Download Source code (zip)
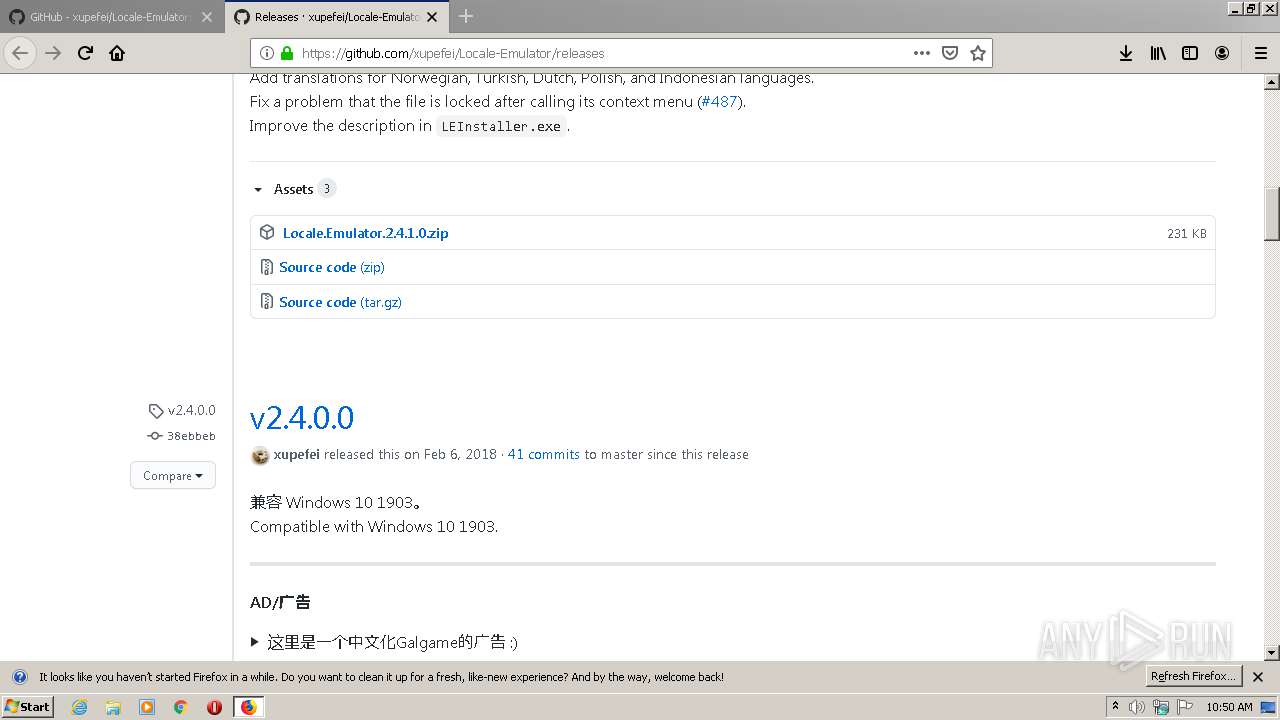This screenshot has width=1280, height=720. click(332, 267)
